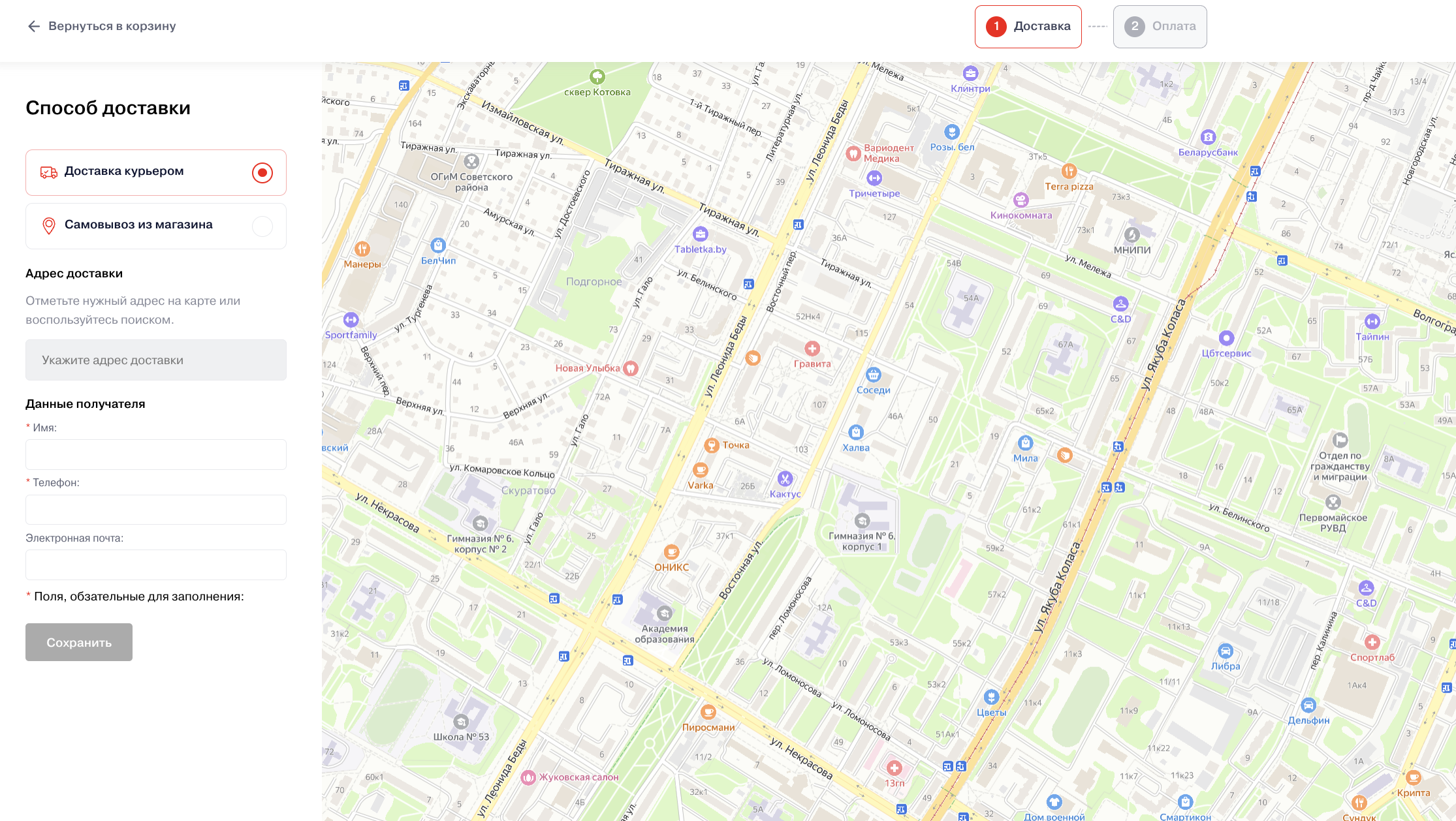Viewport: 1456px width, 821px height.
Task: Click the Tabletka.by pharmacy map marker
Action: point(701,234)
